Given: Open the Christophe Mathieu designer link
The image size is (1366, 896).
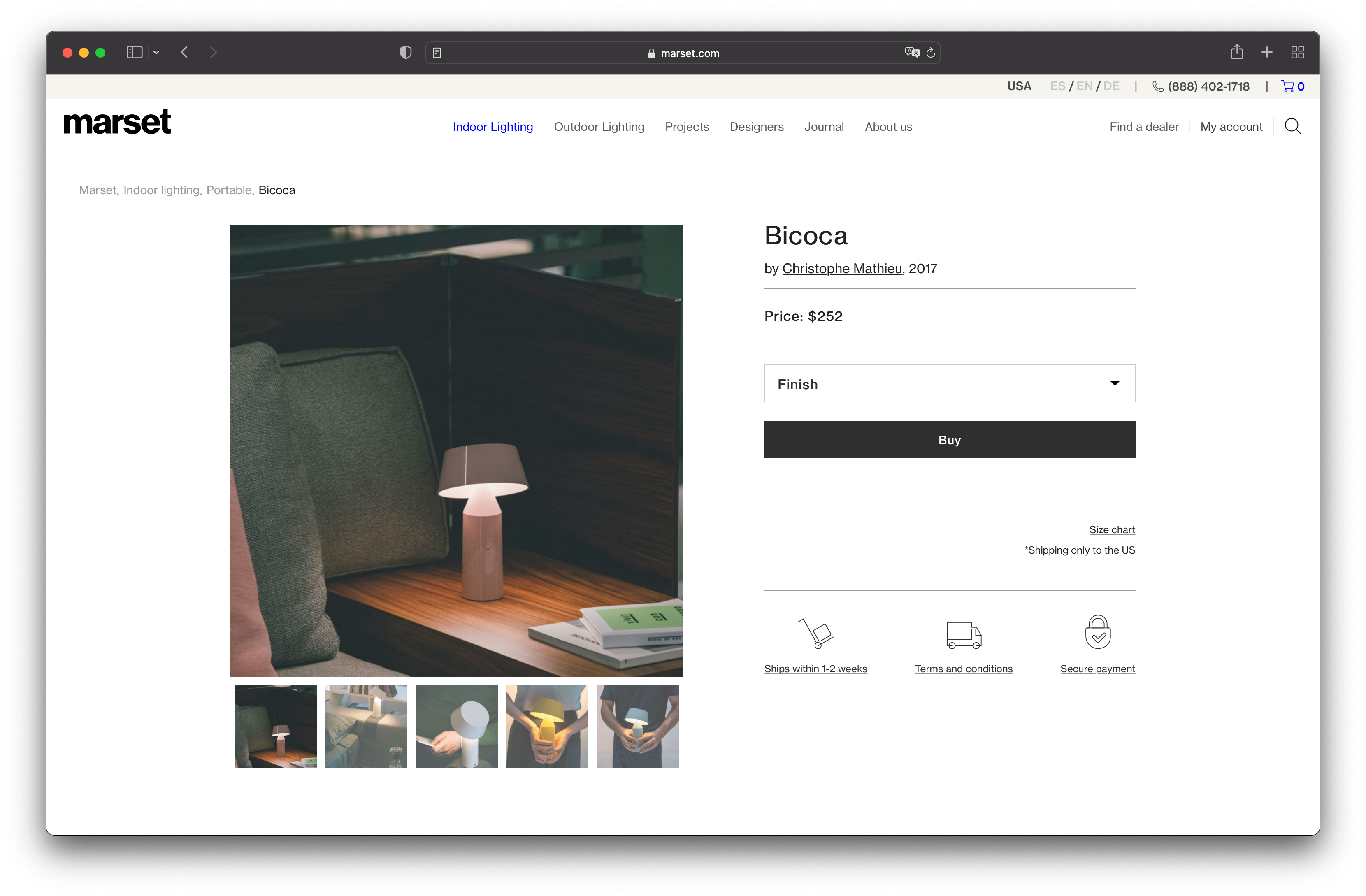Looking at the screenshot, I should point(841,269).
